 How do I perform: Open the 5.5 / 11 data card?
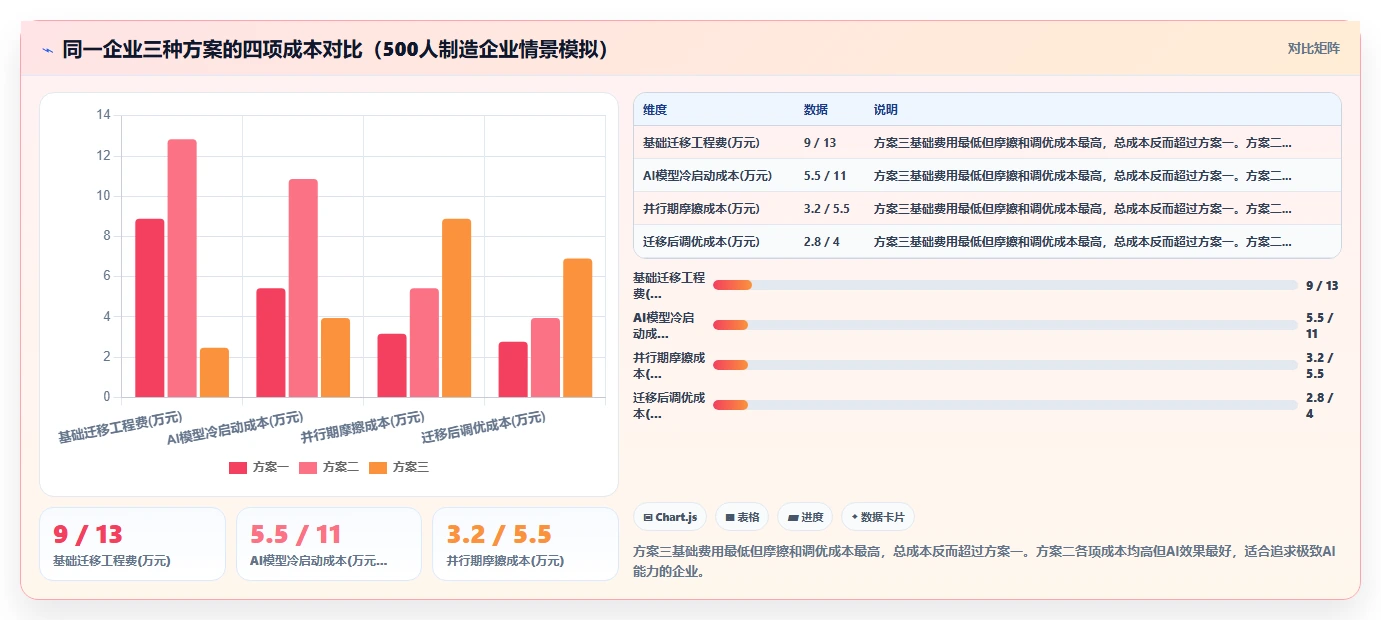click(x=328, y=544)
